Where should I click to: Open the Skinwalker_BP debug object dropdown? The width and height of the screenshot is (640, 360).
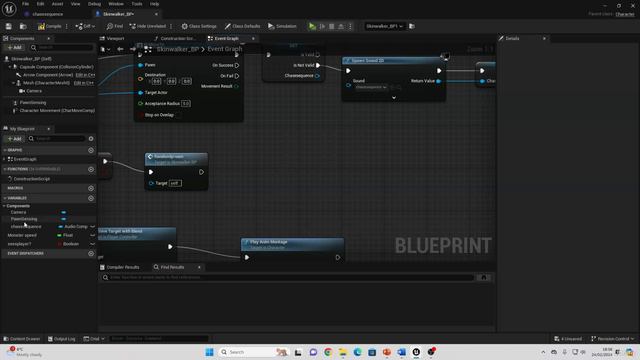pyautogui.click(x=384, y=26)
